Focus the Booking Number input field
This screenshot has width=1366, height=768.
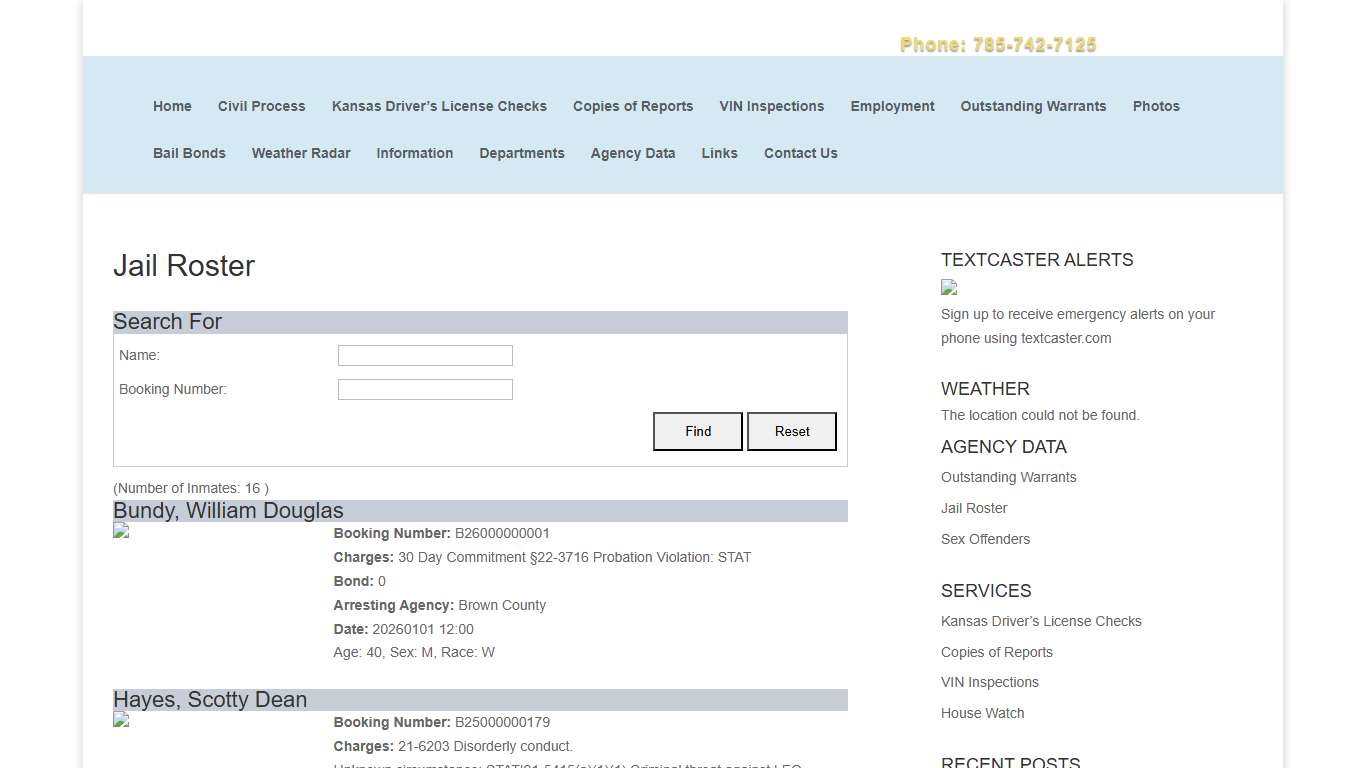click(425, 390)
